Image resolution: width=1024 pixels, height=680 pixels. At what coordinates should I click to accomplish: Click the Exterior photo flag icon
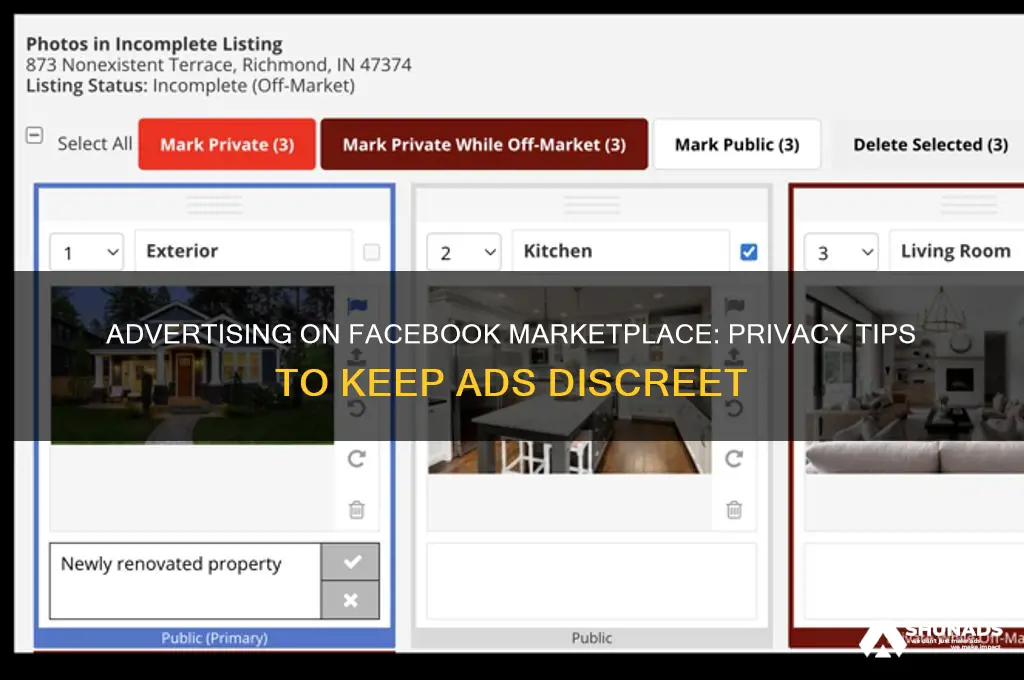pyautogui.click(x=357, y=305)
